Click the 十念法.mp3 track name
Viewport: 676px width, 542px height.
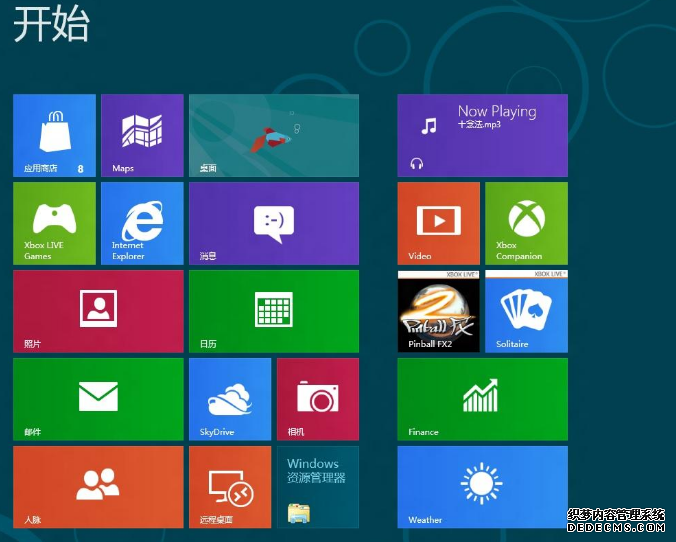[479, 124]
